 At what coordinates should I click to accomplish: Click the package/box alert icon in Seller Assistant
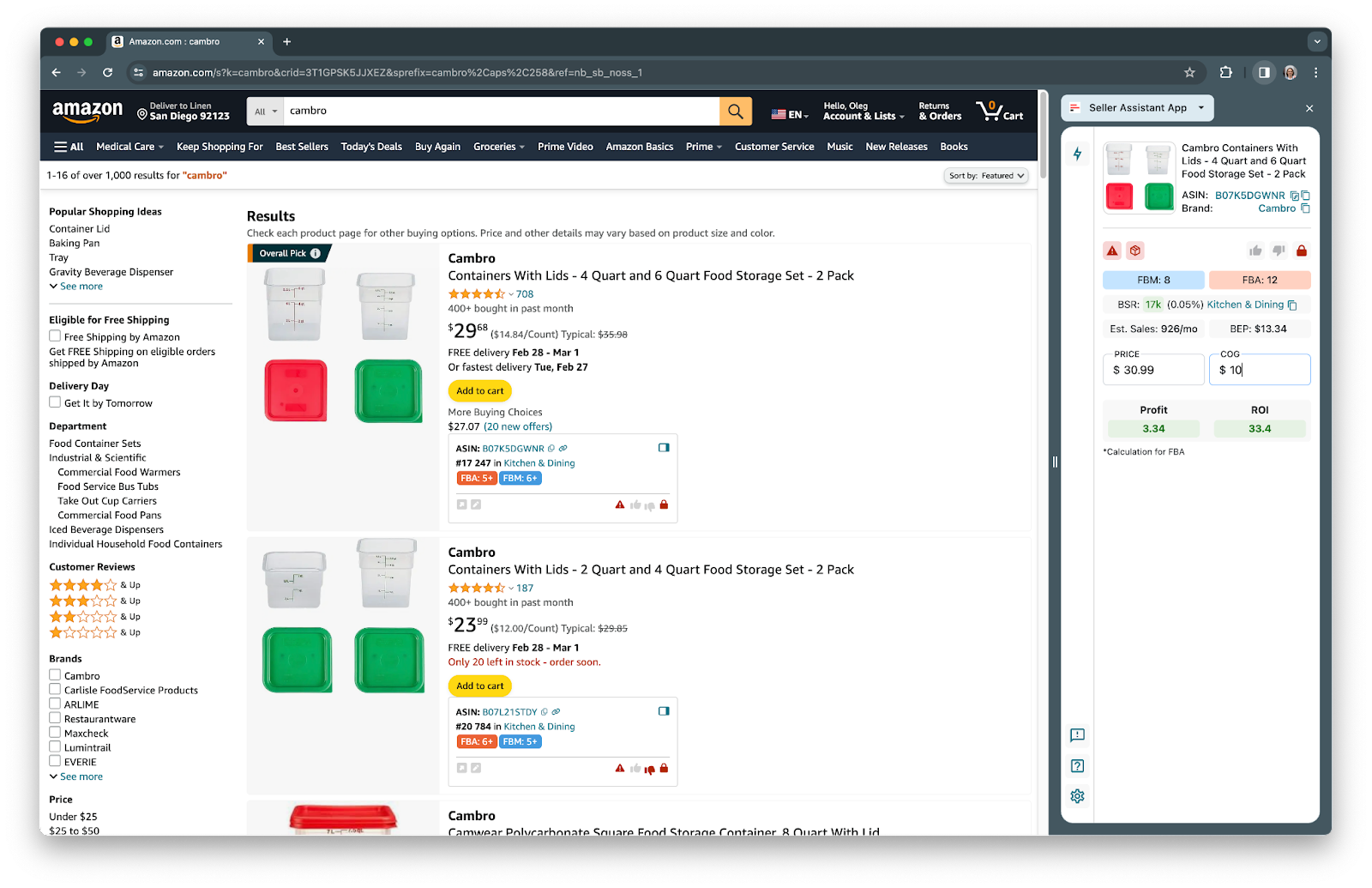(1135, 250)
